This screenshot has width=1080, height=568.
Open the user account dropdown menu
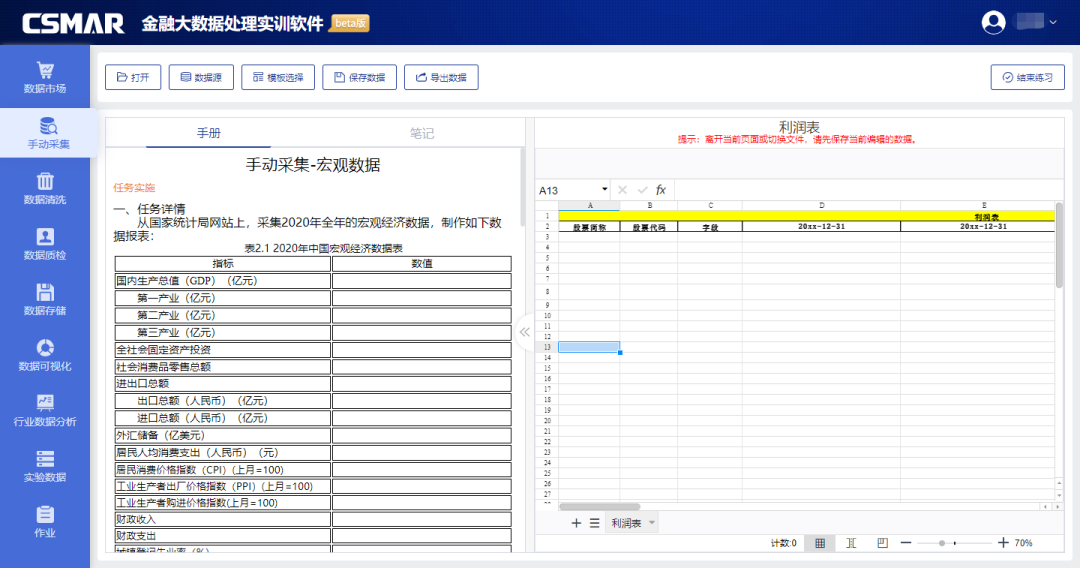click(1053, 22)
